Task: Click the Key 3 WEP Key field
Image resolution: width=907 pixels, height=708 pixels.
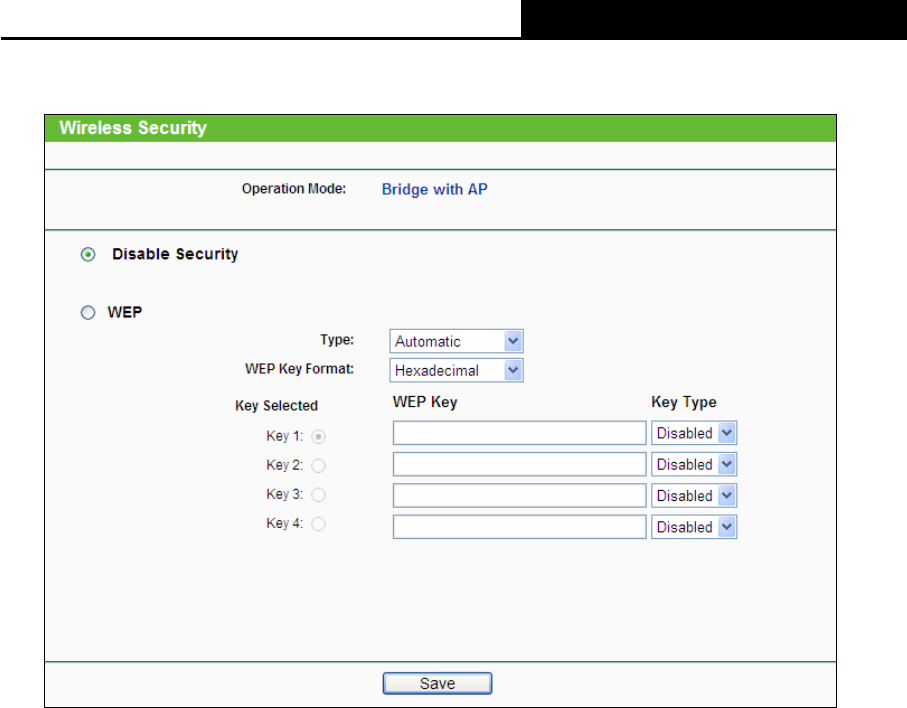Action: pyautogui.click(x=519, y=495)
